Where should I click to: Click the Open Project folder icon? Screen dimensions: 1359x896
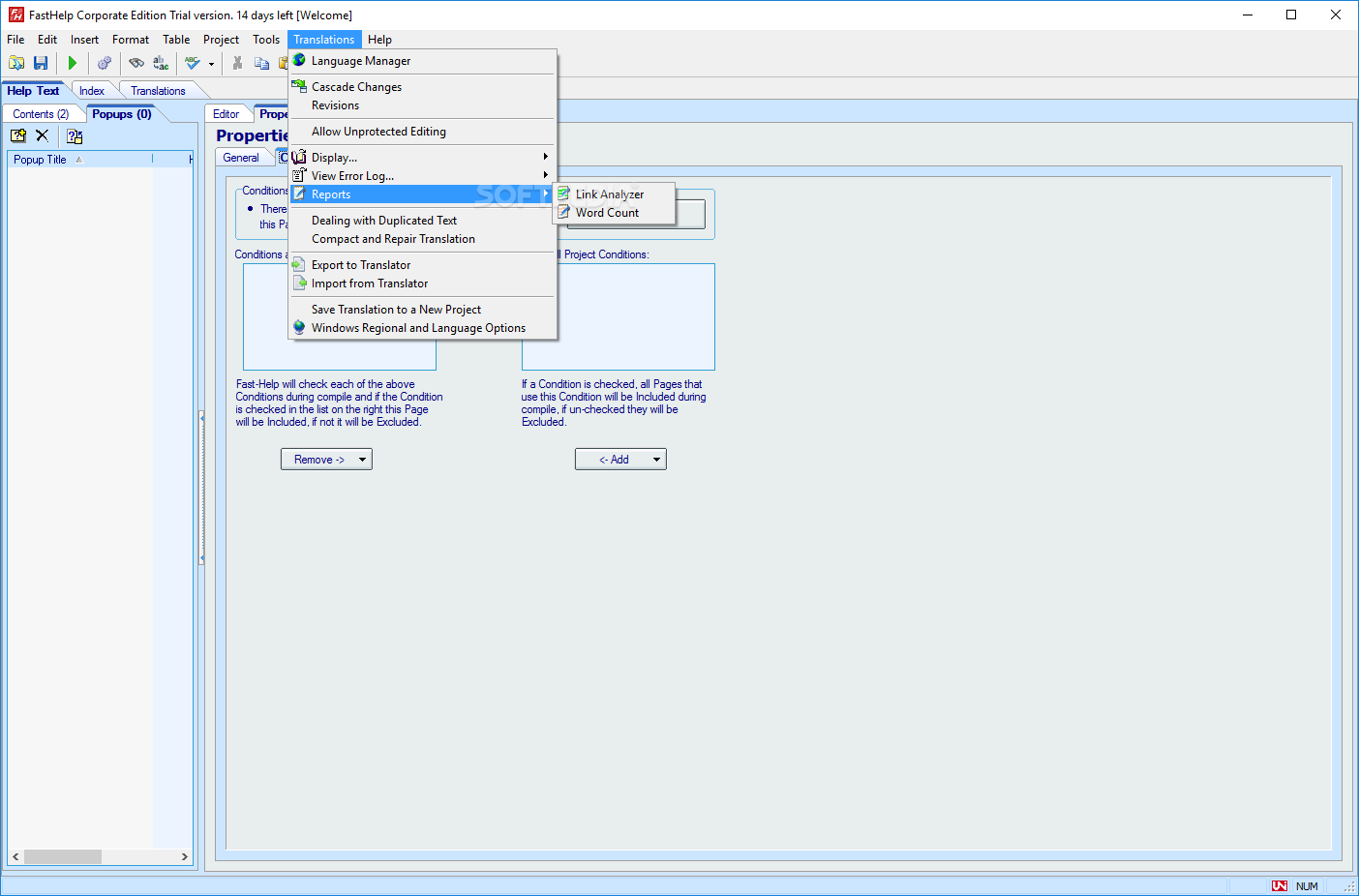point(16,63)
